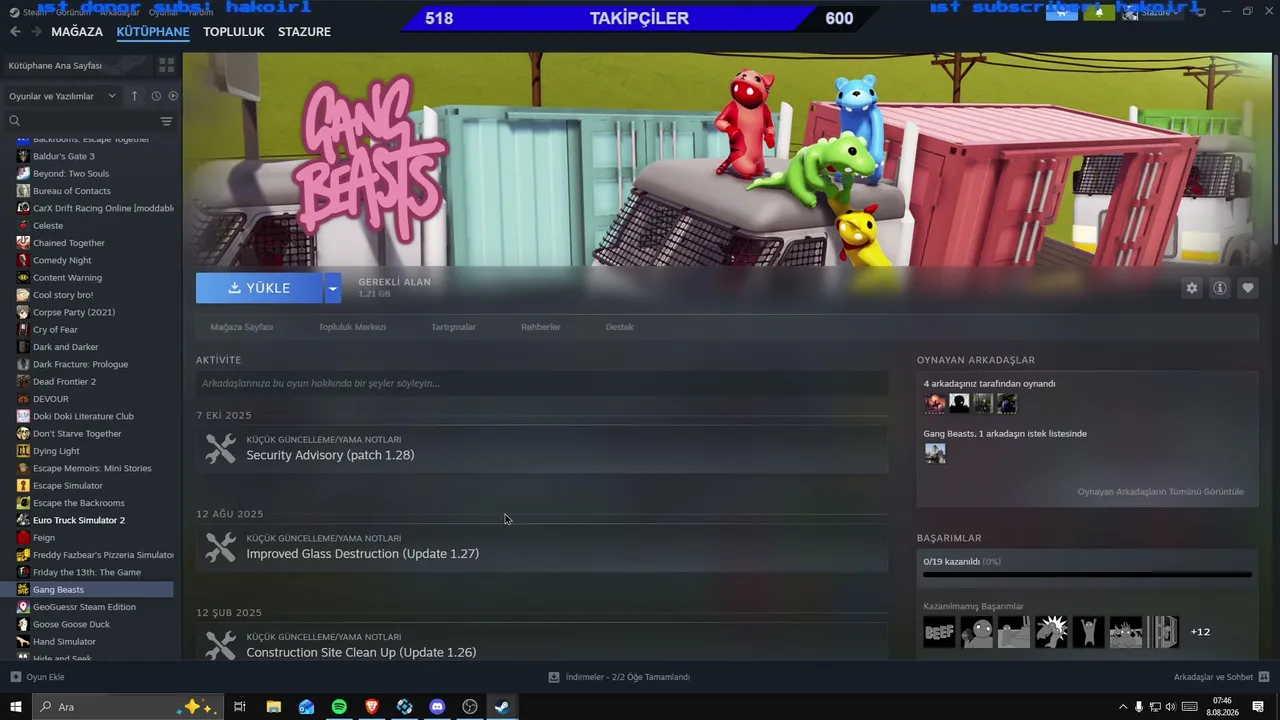Click the Windows action center notification icon
The image size is (1280, 720).
point(1258,707)
